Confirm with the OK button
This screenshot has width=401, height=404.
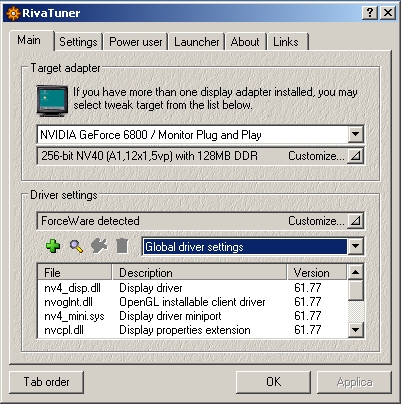[x=273, y=382]
